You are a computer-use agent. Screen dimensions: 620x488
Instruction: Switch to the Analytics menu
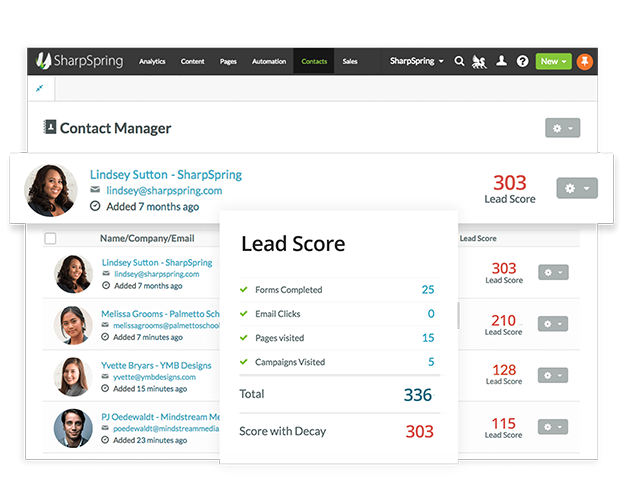(x=152, y=62)
